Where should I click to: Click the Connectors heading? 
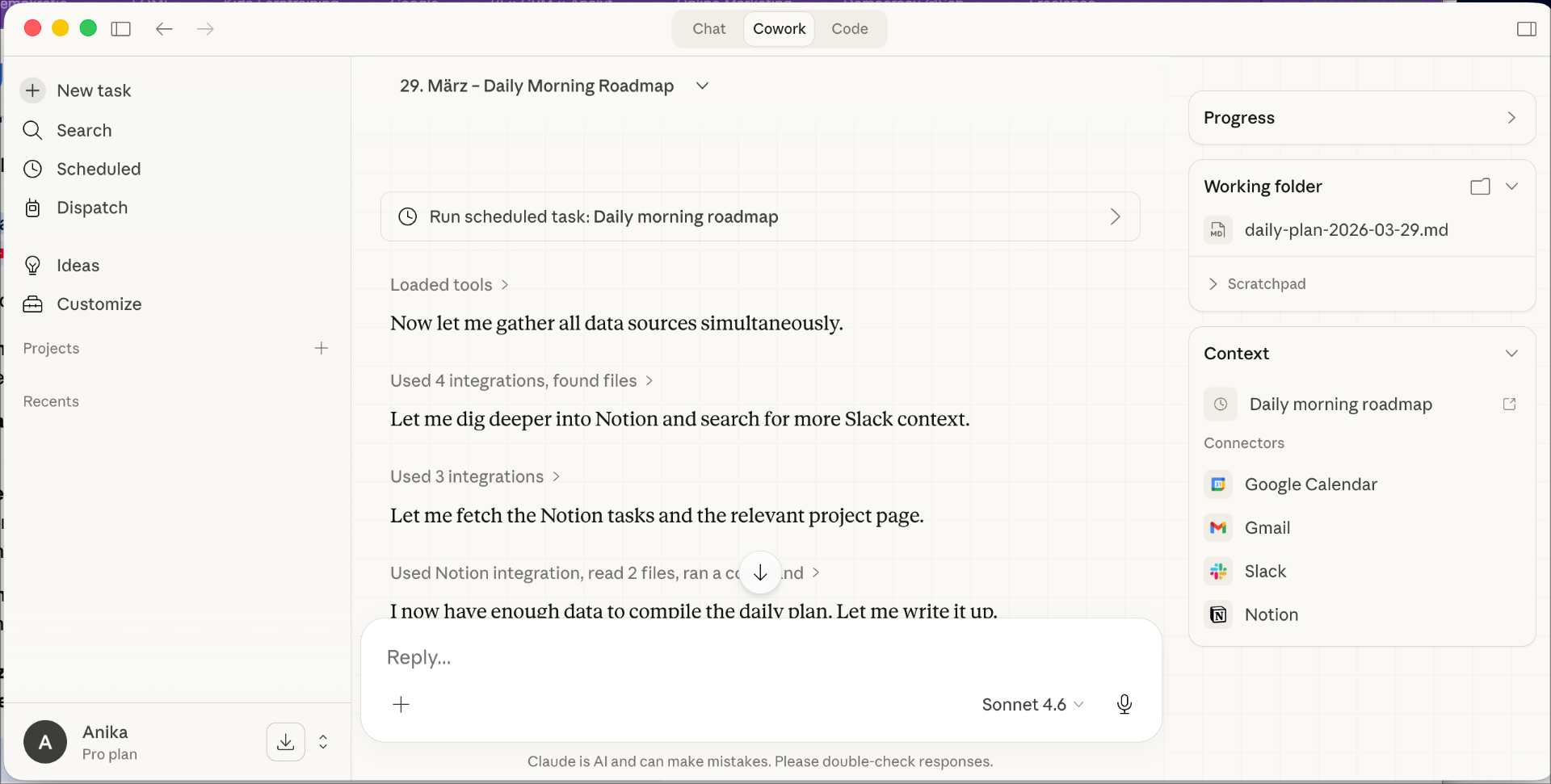1244,443
